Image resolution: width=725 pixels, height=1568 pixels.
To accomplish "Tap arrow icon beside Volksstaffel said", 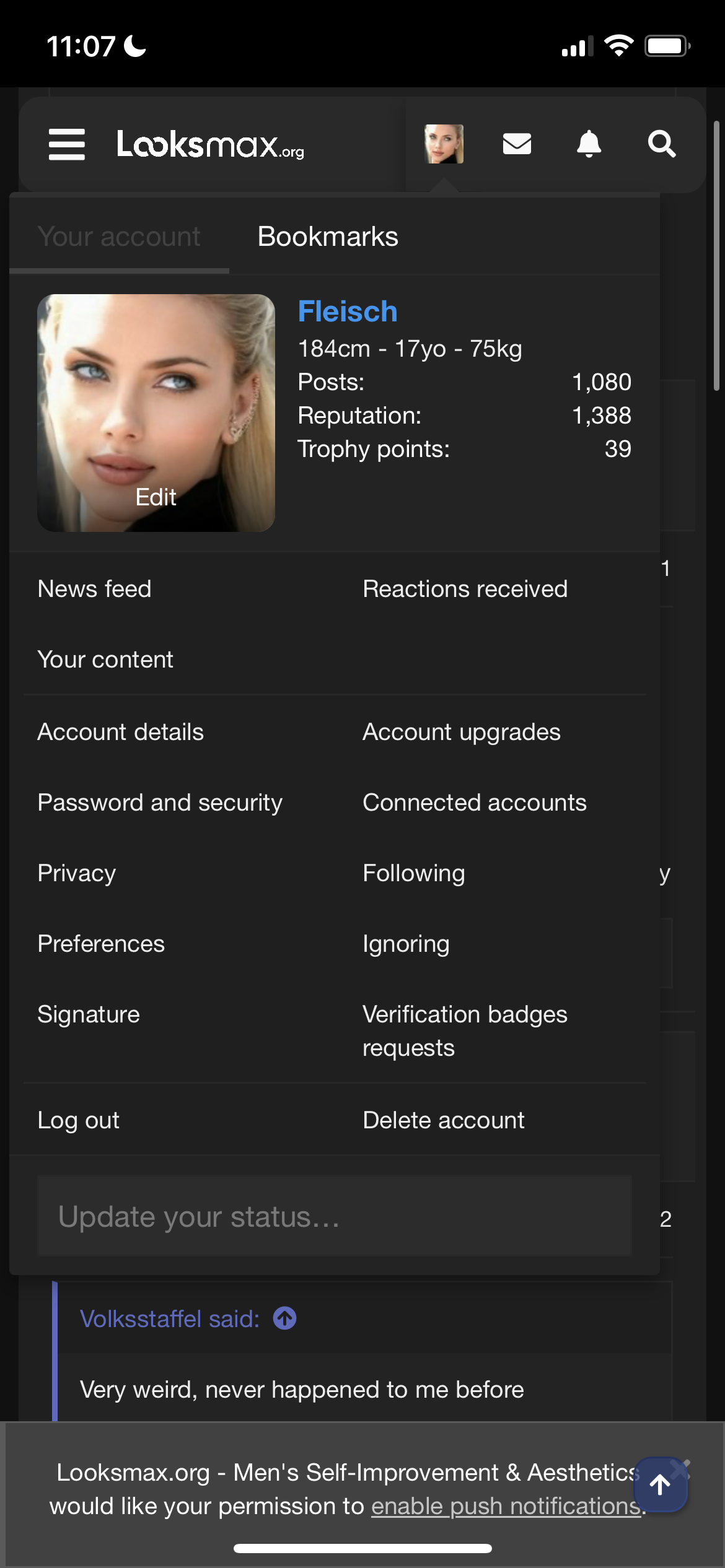I will tap(285, 1318).
